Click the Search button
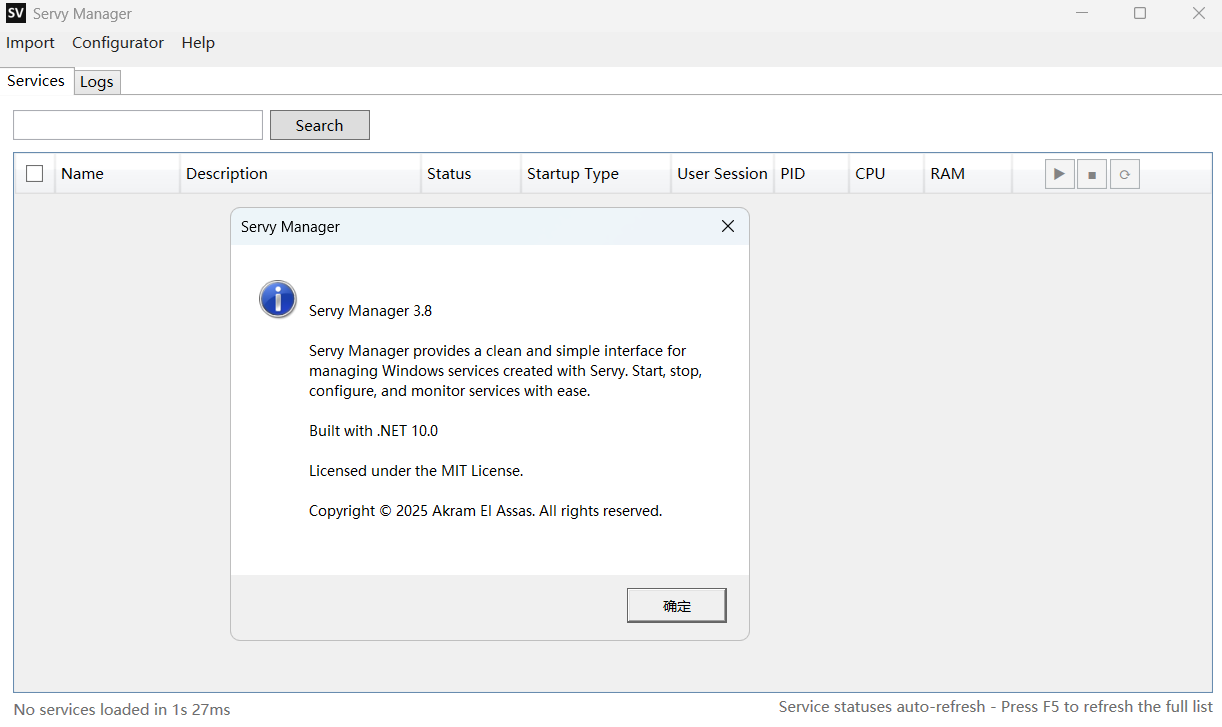1222x727 pixels. pyautogui.click(x=320, y=125)
